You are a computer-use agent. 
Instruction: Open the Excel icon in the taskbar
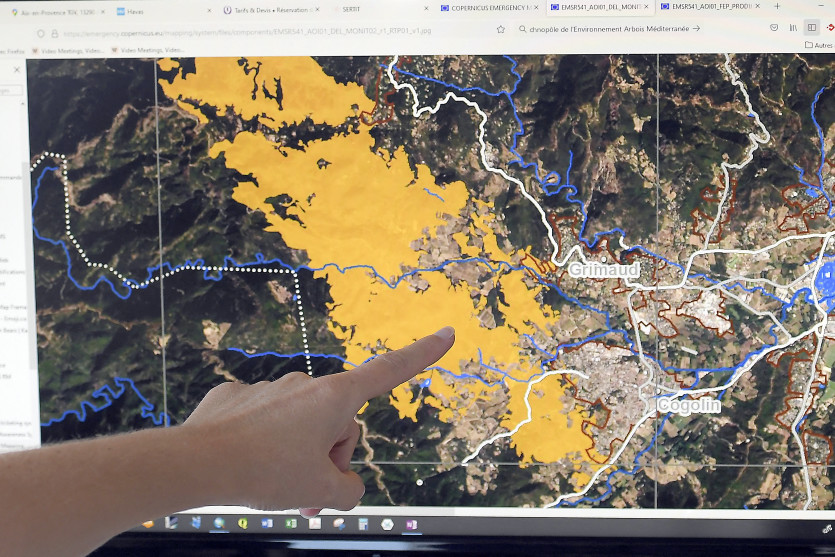click(x=290, y=522)
